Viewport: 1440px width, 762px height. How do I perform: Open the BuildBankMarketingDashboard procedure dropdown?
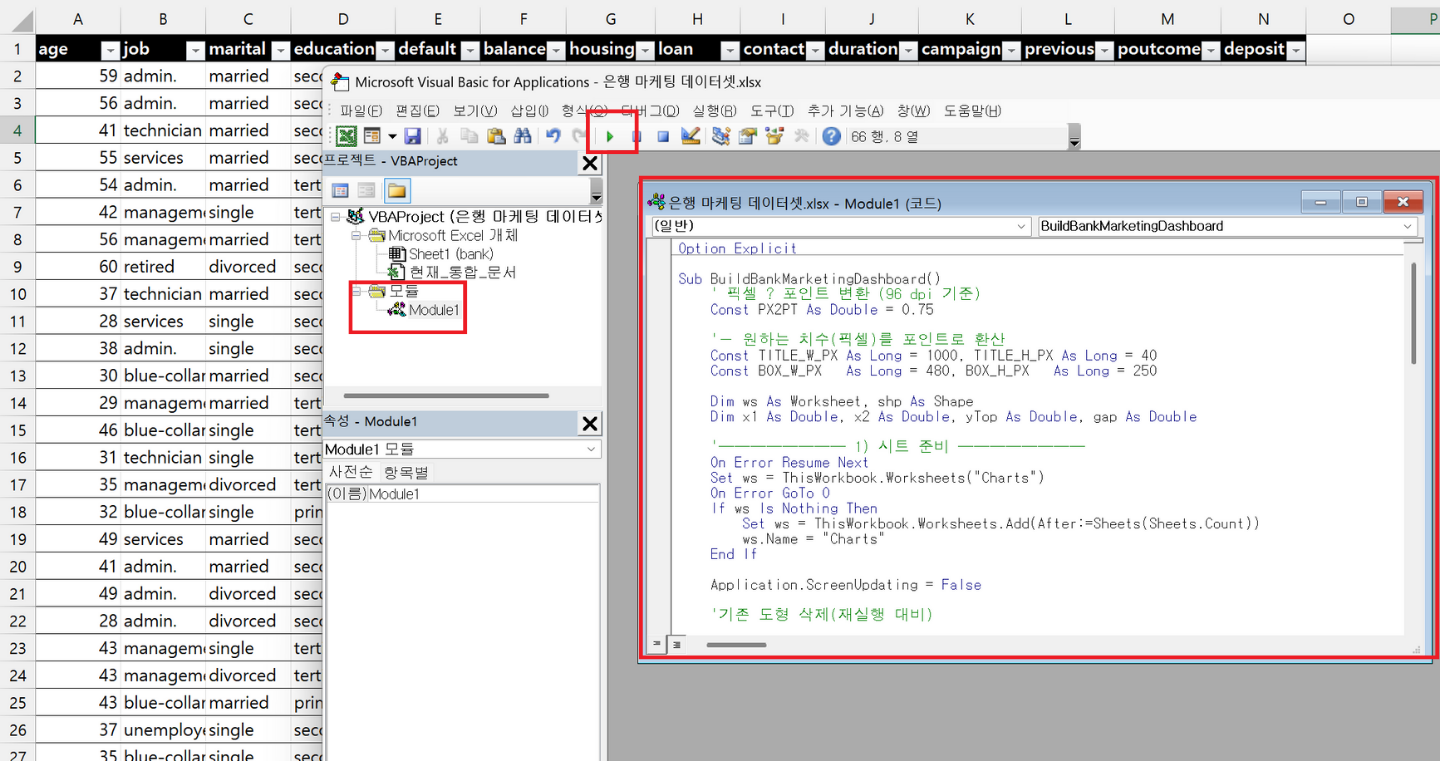pos(1407,227)
